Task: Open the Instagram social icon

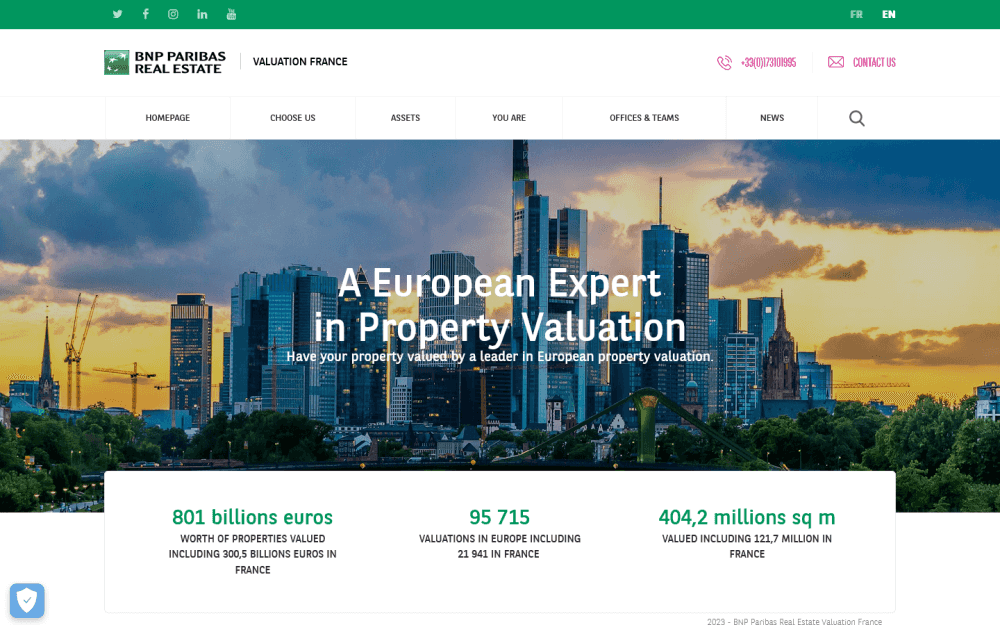Action: [173, 14]
